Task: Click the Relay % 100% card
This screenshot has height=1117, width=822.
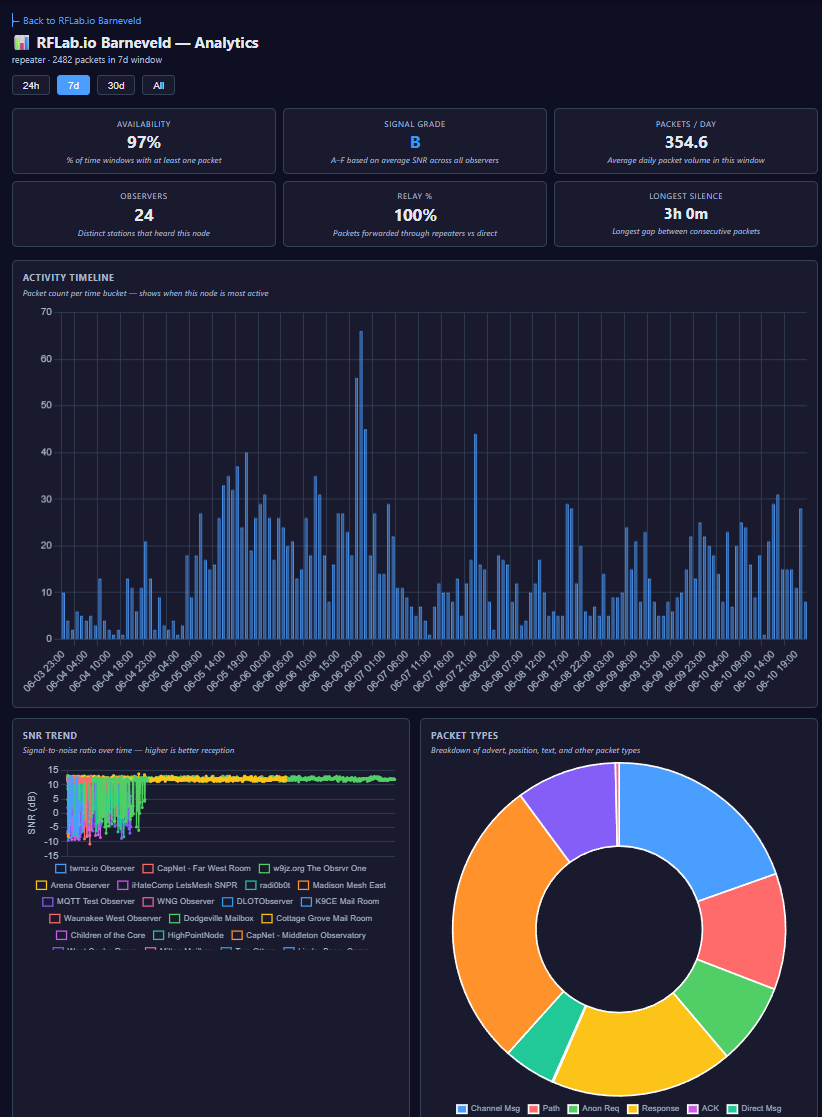Action: click(415, 214)
